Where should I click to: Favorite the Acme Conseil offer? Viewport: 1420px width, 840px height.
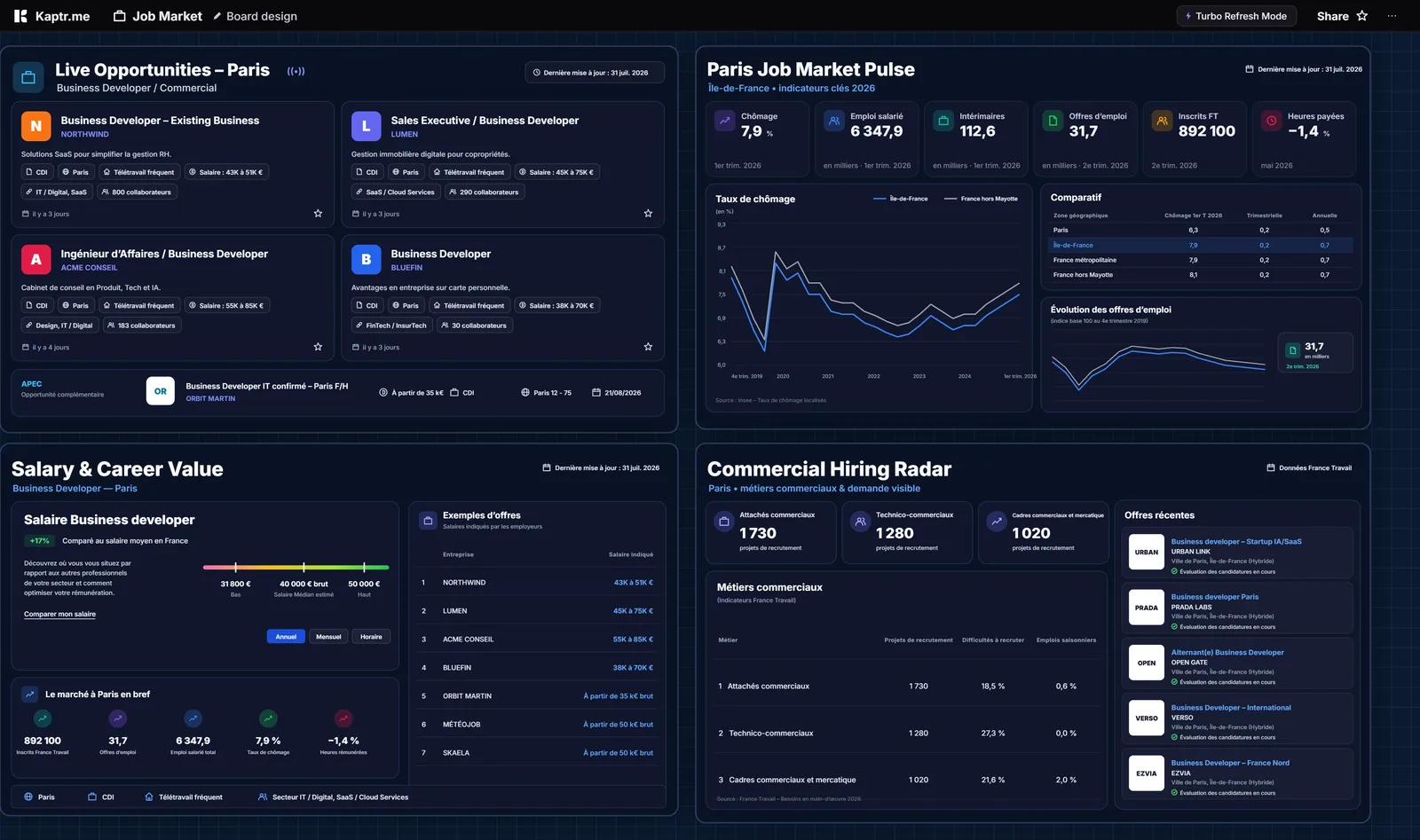[x=318, y=347]
